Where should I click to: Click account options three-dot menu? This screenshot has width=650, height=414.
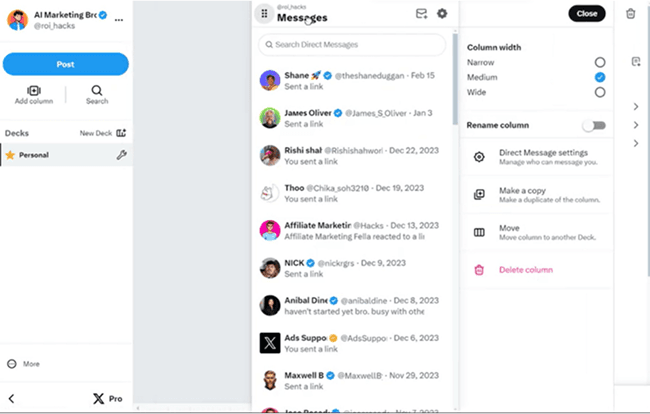click(119, 20)
